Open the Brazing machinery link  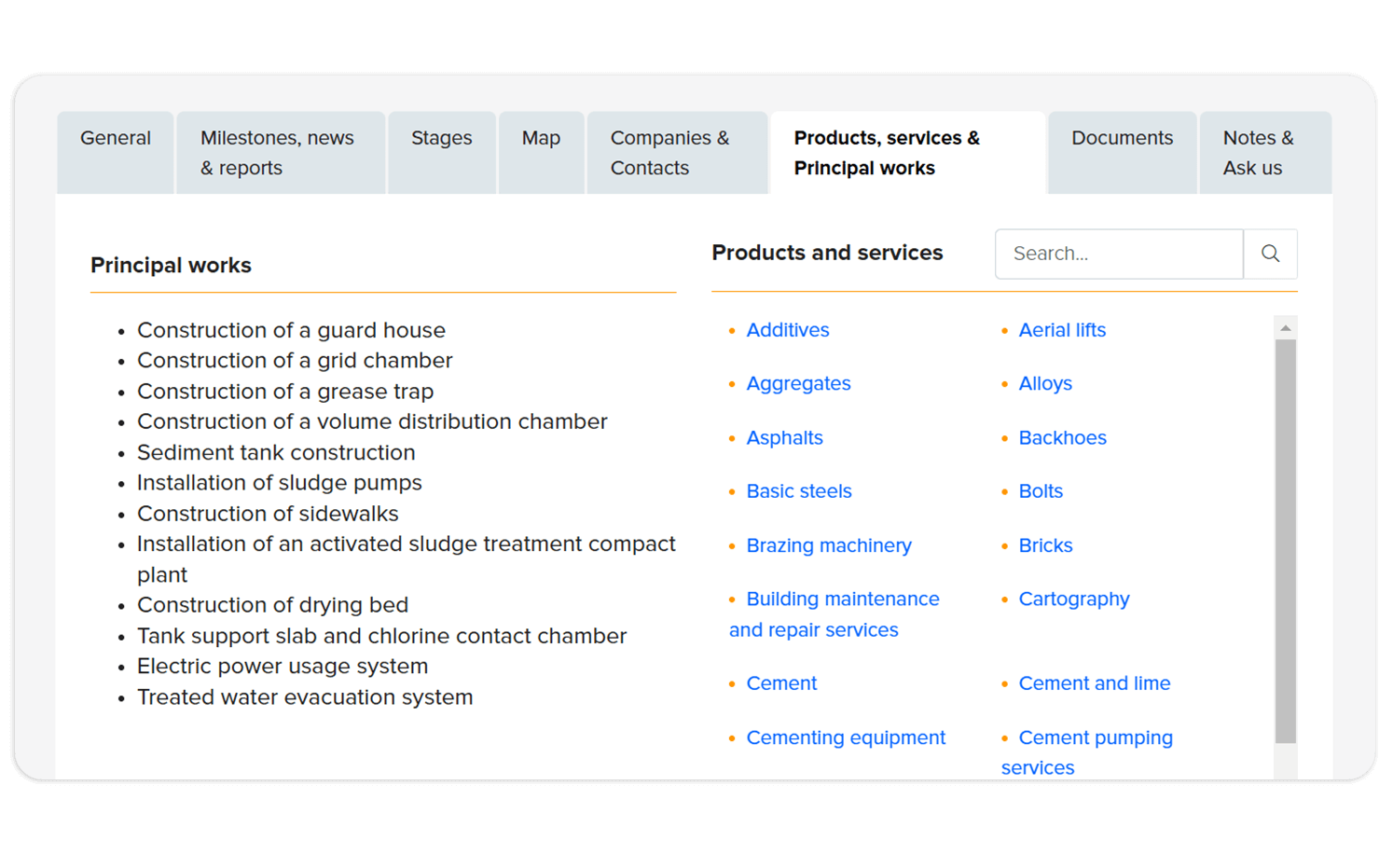(828, 545)
